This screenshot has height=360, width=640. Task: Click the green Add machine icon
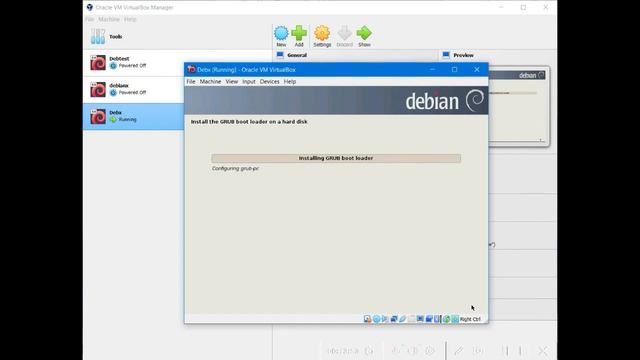[299, 33]
